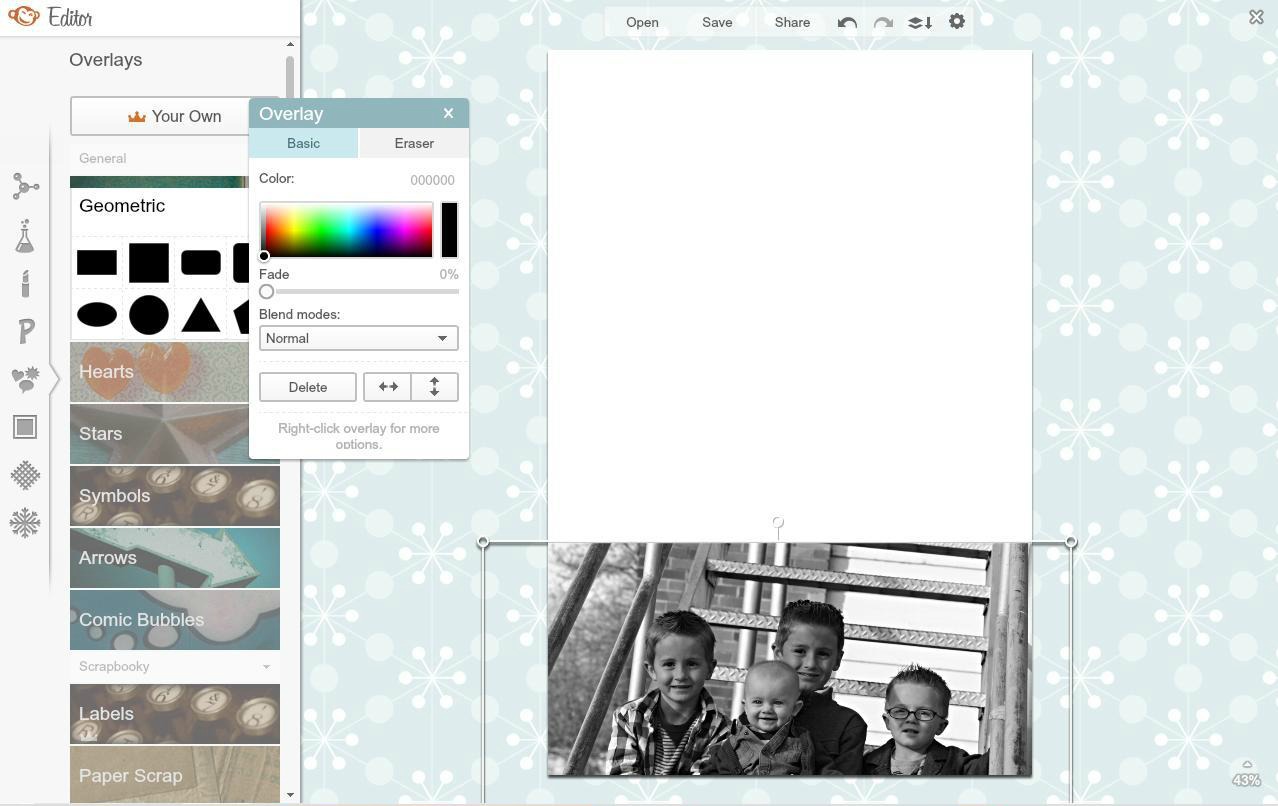This screenshot has width=1278, height=806.
Task: Click the panel scrollbar up arrow
Action: [290, 44]
